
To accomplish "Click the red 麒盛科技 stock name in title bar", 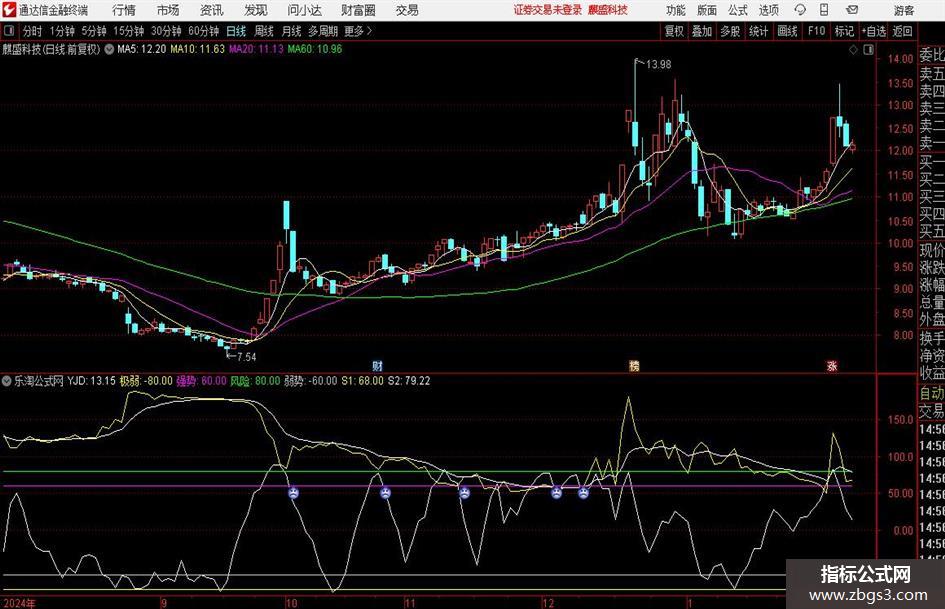I will [x=608, y=10].
